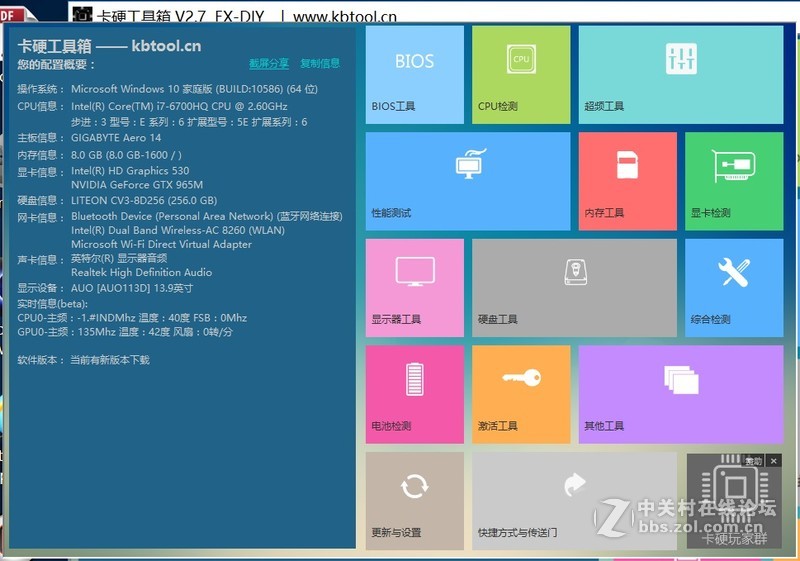Open the 显示器工具 monitor tile
Viewport: 800px width, 561px height.
coord(415,288)
